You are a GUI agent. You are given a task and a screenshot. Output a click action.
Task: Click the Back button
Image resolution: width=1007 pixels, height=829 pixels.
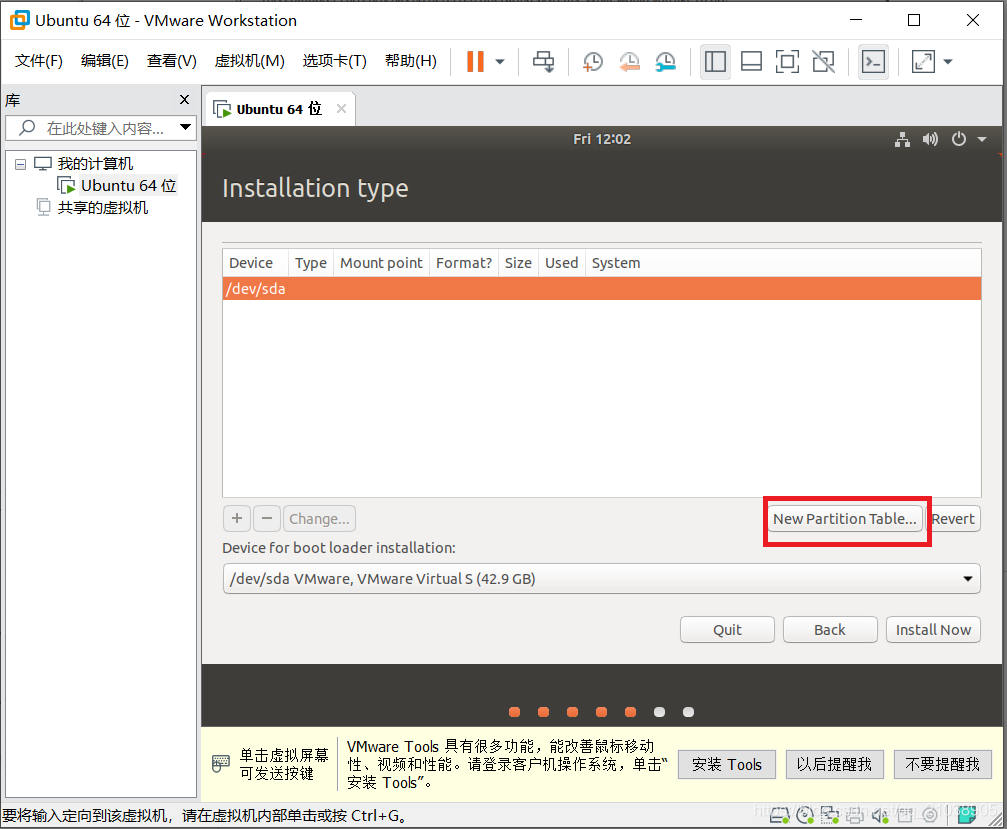pyautogui.click(x=830, y=630)
